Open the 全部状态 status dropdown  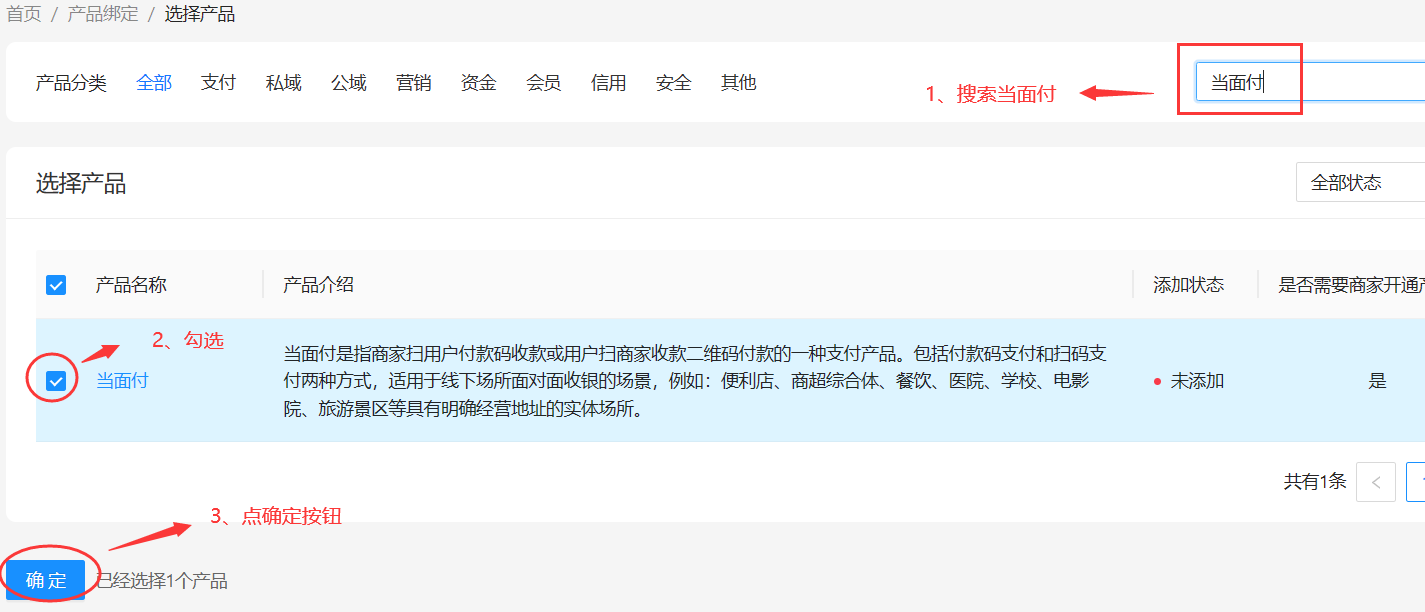click(x=1360, y=183)
